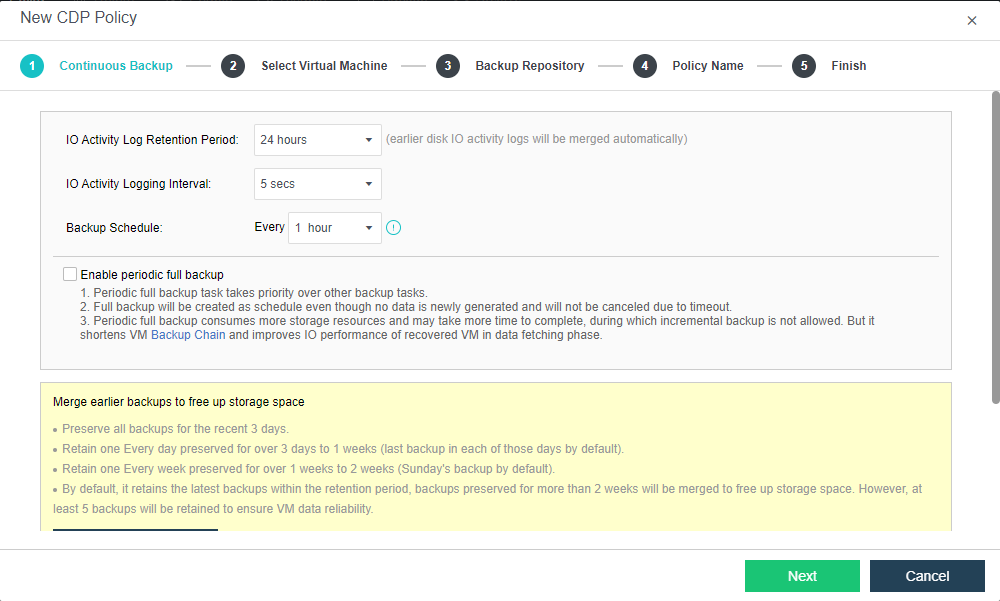The width and height of the screenshot is (1000, 601).
Task: Open IO Activity Log Retention Period dropdown
Action: point(318,140)
